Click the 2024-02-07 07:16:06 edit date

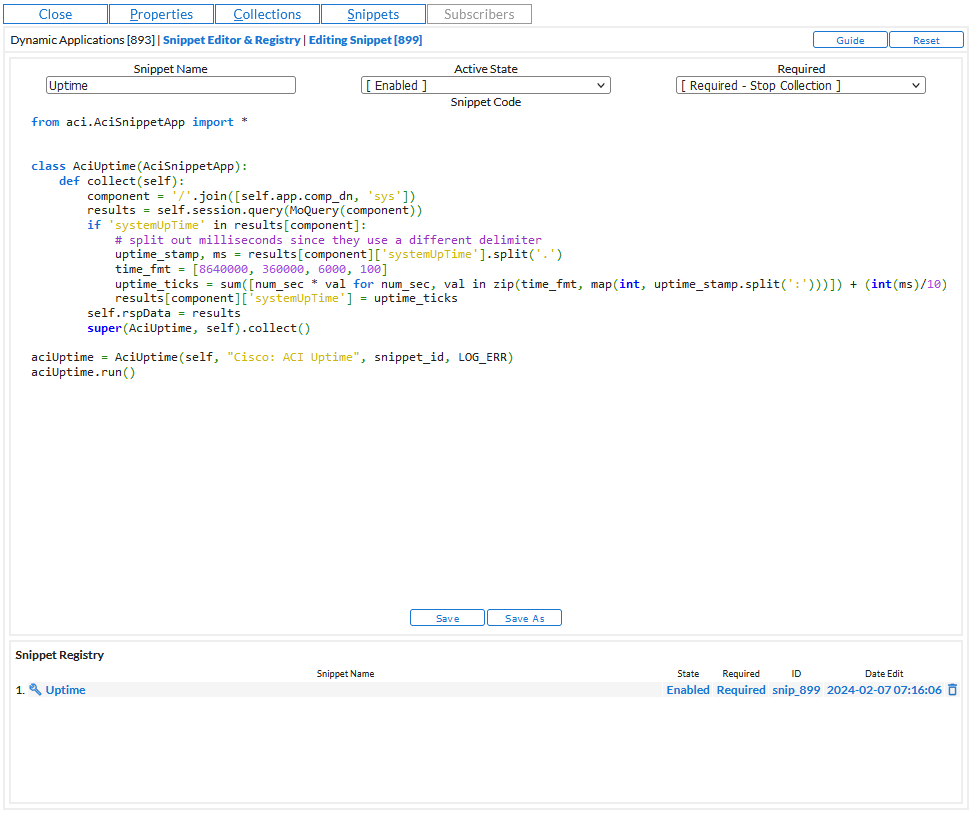[884, 690]
